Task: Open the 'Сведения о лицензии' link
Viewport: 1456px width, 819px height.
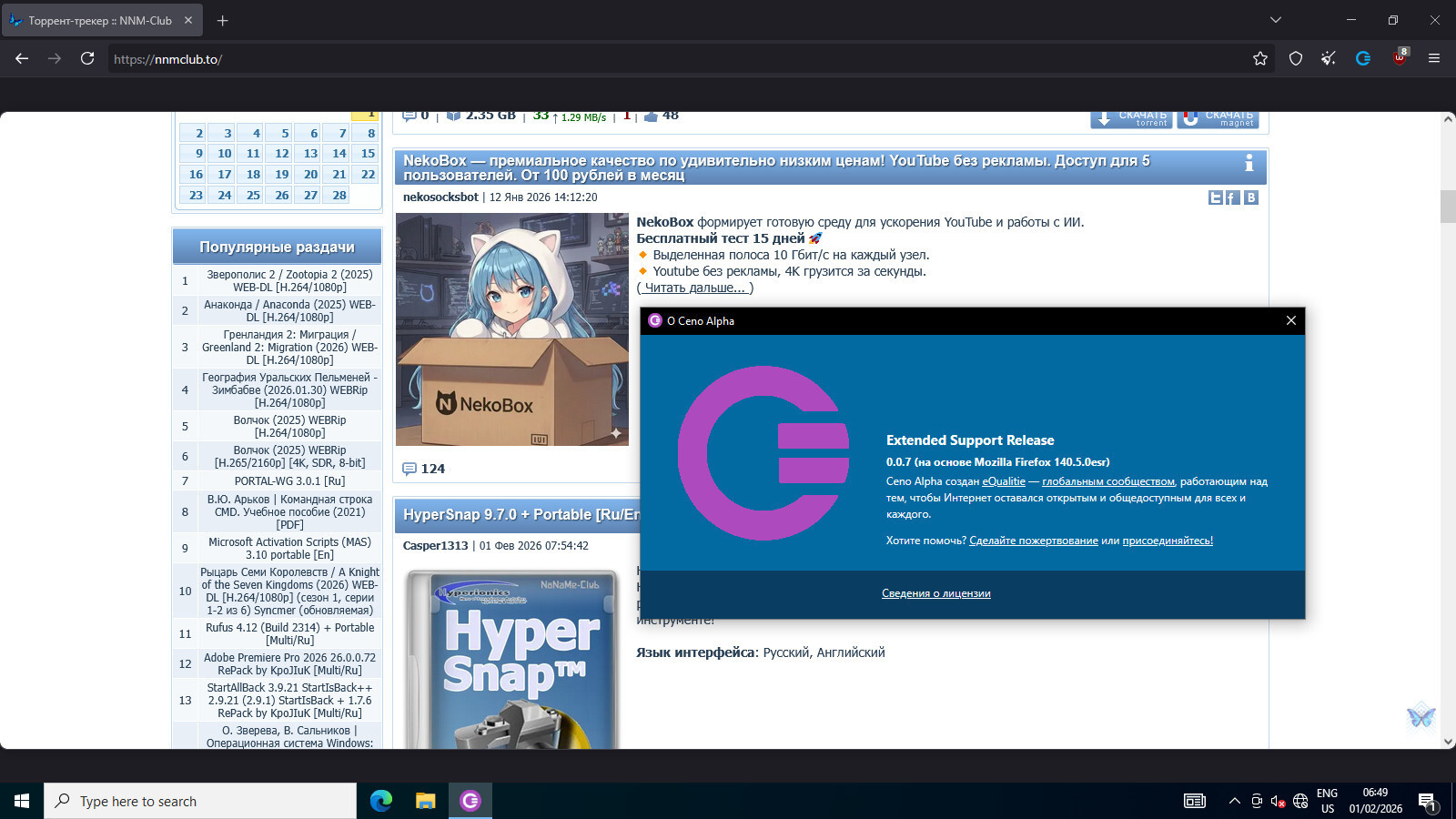Action: click(935, 593)
